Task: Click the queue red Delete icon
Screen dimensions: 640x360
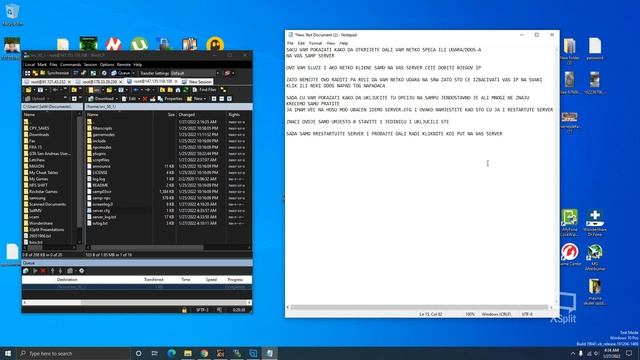Action: coord(43,271)
